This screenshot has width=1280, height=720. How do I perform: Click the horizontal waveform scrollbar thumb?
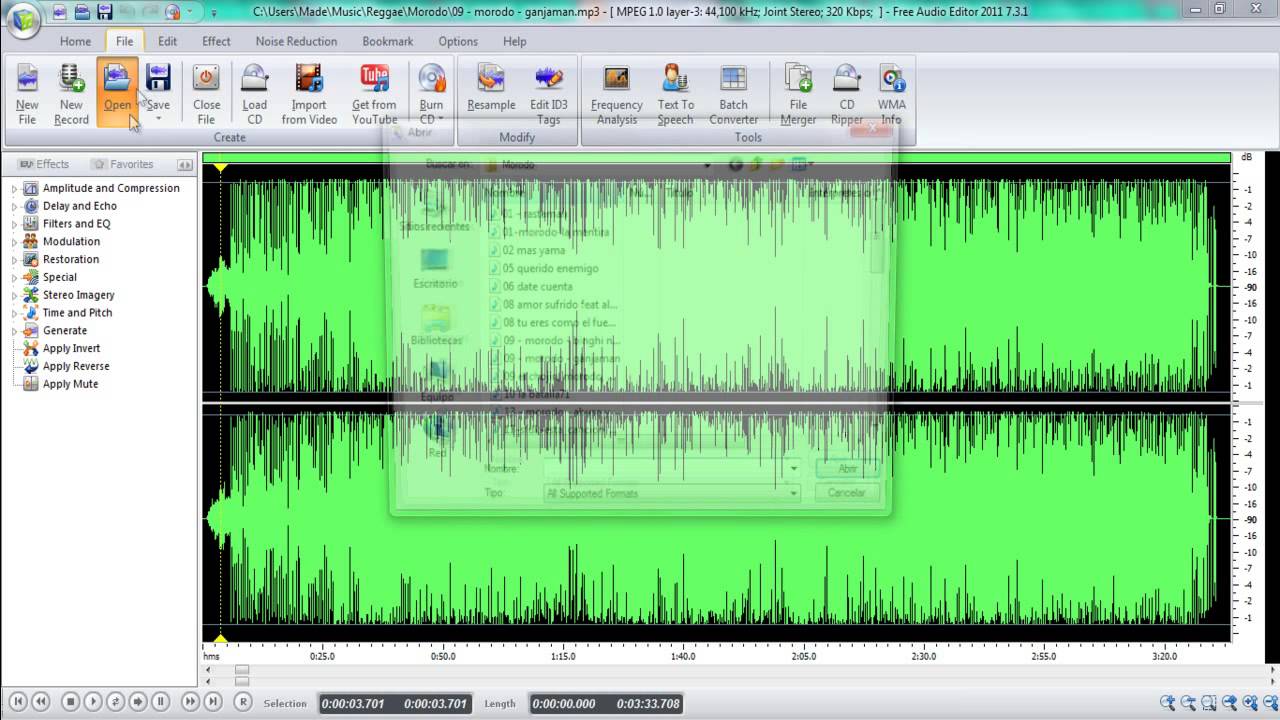coord(242,671)
